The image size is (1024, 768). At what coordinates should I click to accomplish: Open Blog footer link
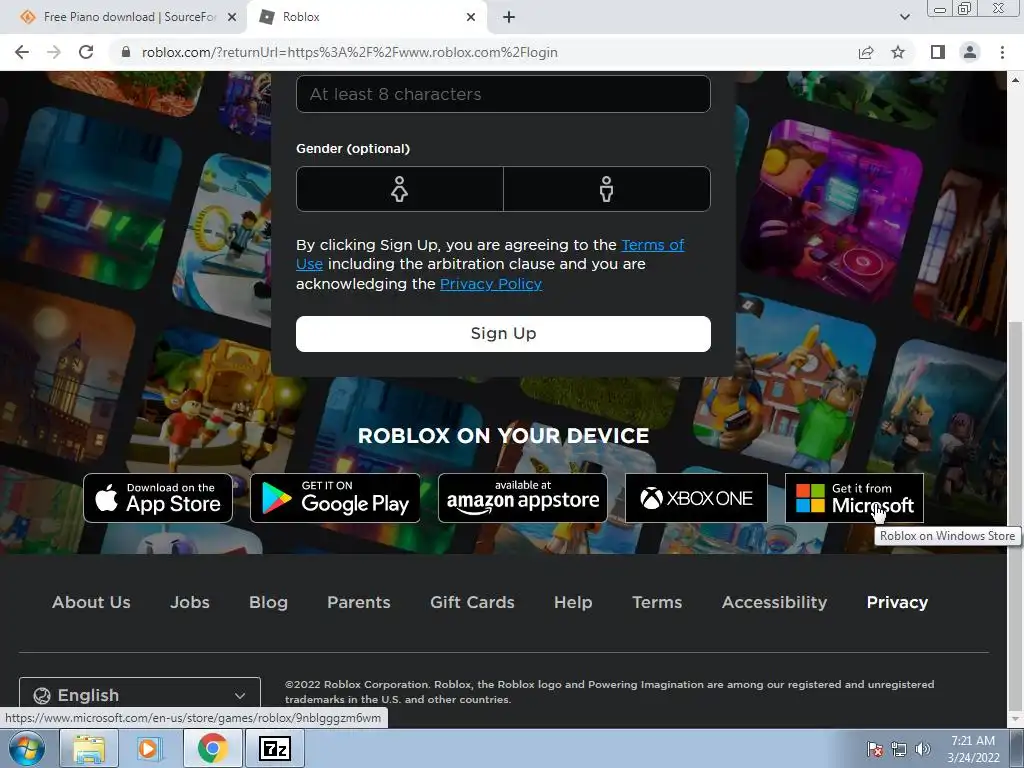tap(268, 602)
